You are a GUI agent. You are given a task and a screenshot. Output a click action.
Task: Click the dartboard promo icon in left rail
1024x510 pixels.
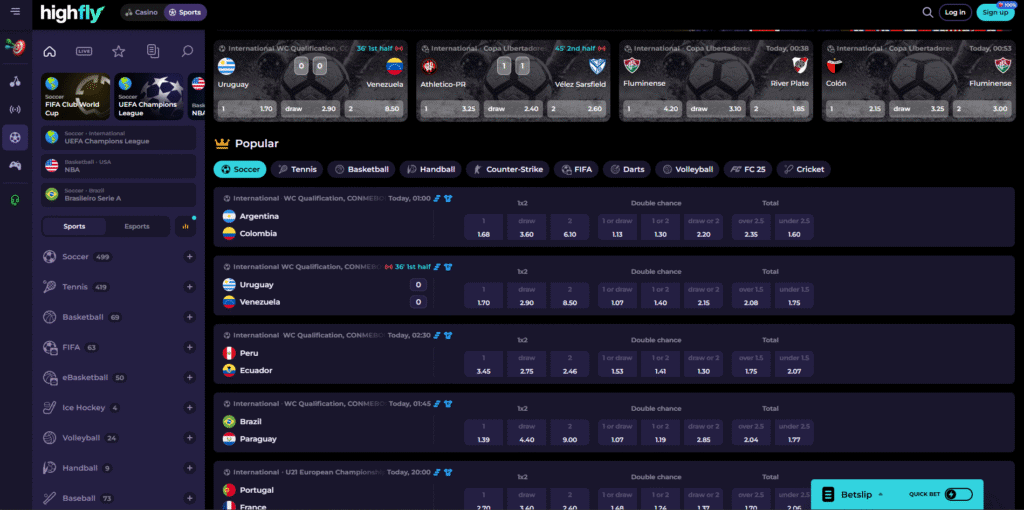pyautogui.click(x=15, y=47)
